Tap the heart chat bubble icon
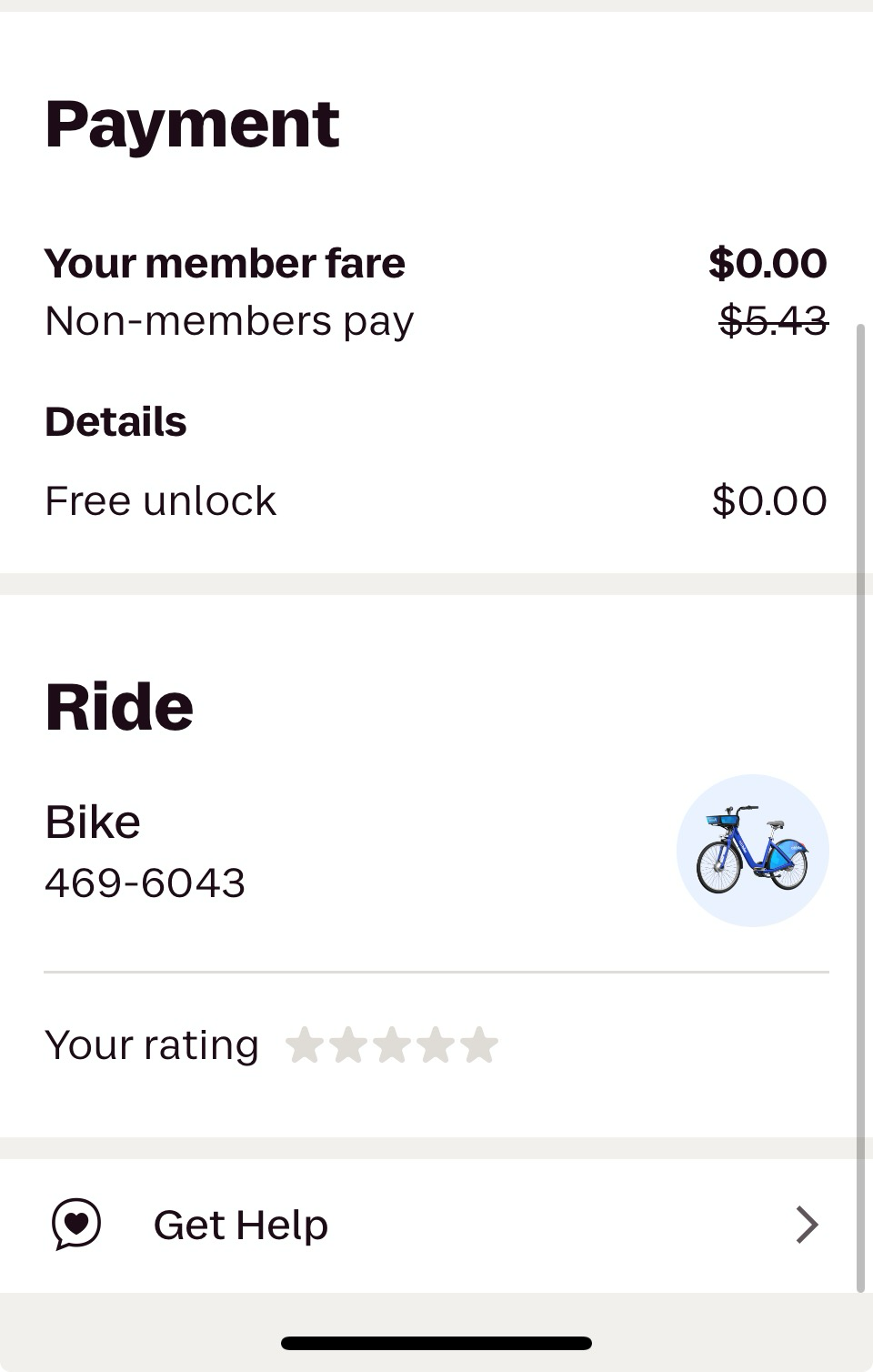This screenshot has height=1372, width=873. tap(76, 1224)
